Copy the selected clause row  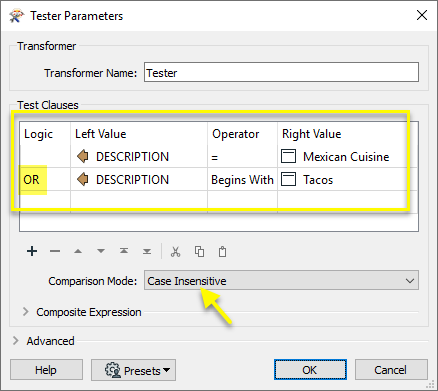[199, 252]
